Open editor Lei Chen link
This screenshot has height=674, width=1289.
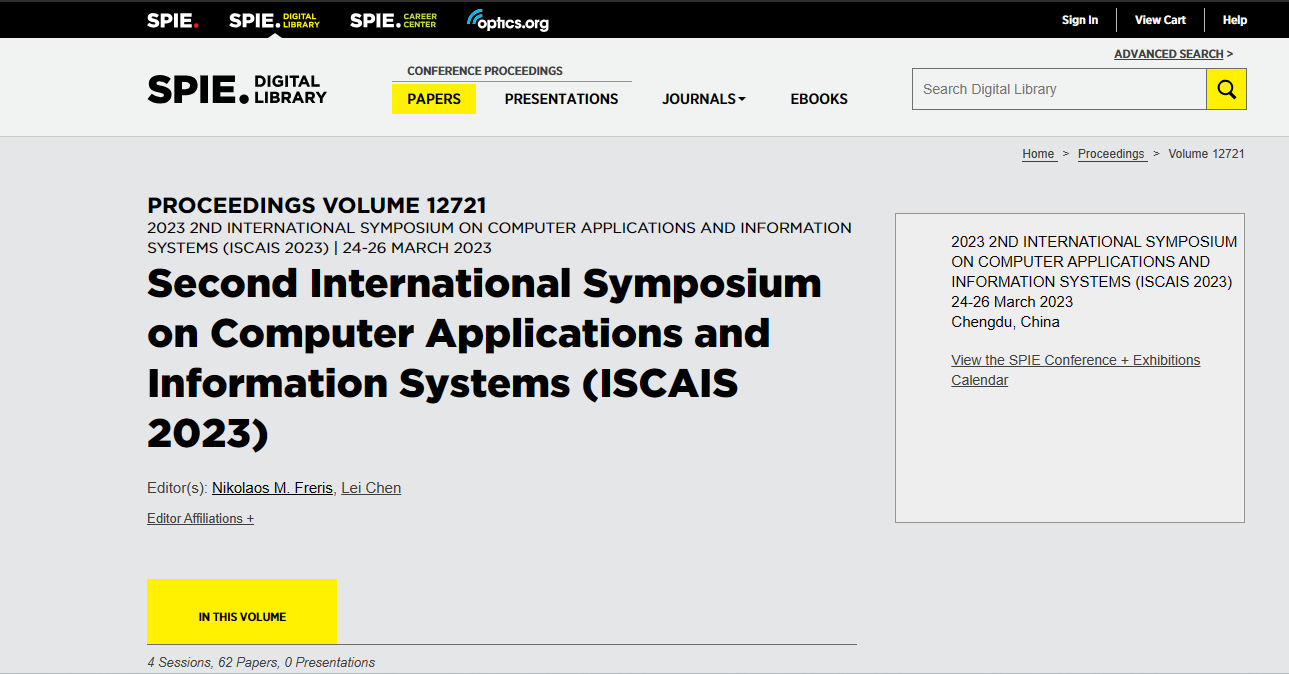pyautogui.click(x=371, y=488)
